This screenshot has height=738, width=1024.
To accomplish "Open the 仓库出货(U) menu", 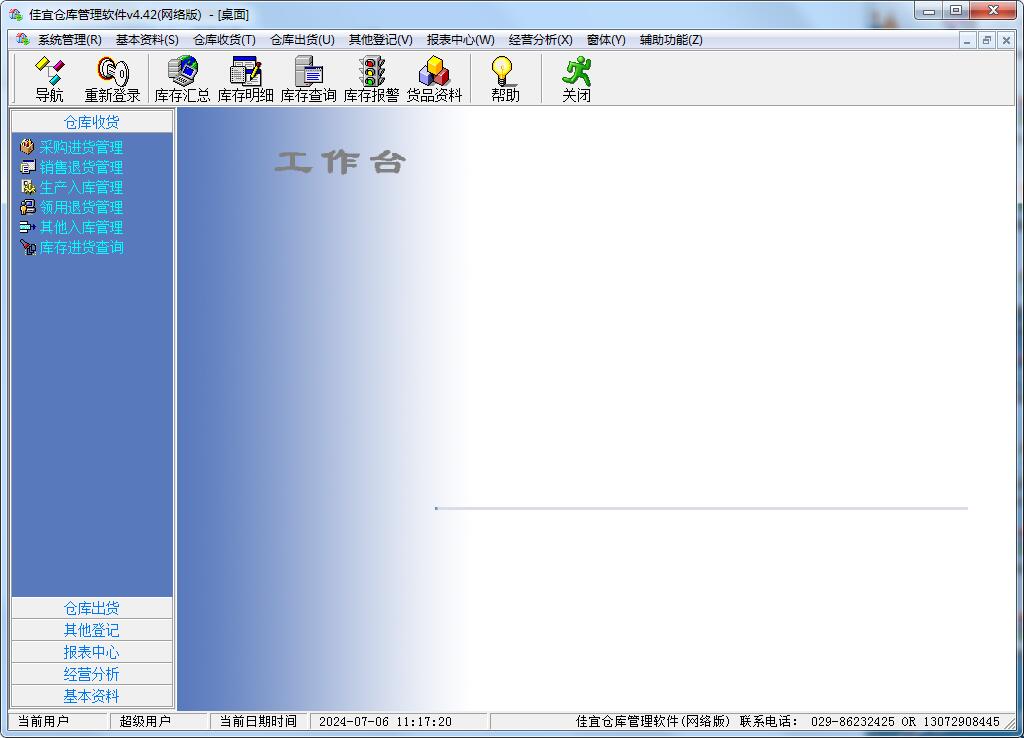I will (302, 40).
